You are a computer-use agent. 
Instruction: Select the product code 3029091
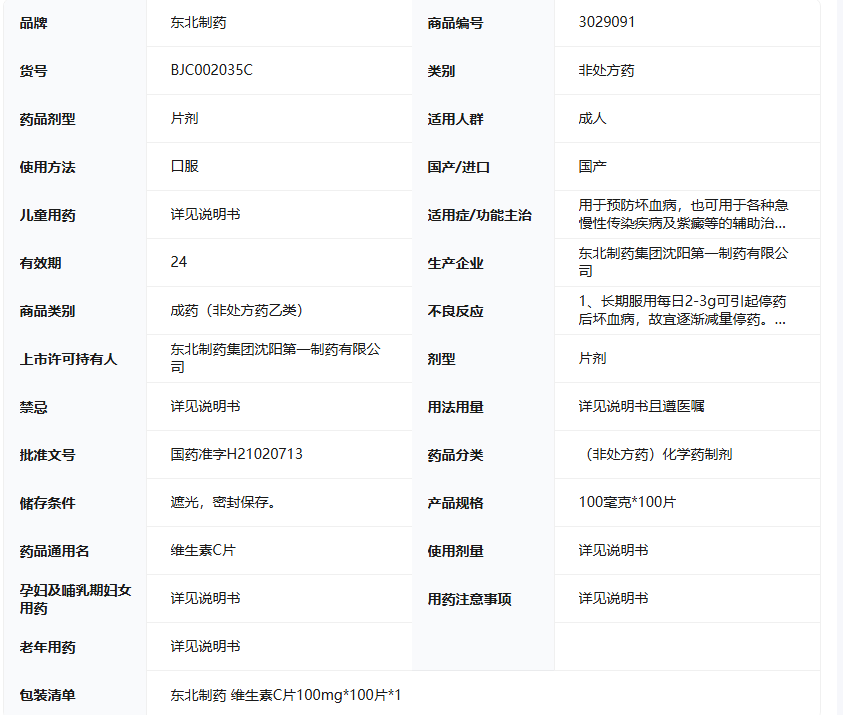606,22
